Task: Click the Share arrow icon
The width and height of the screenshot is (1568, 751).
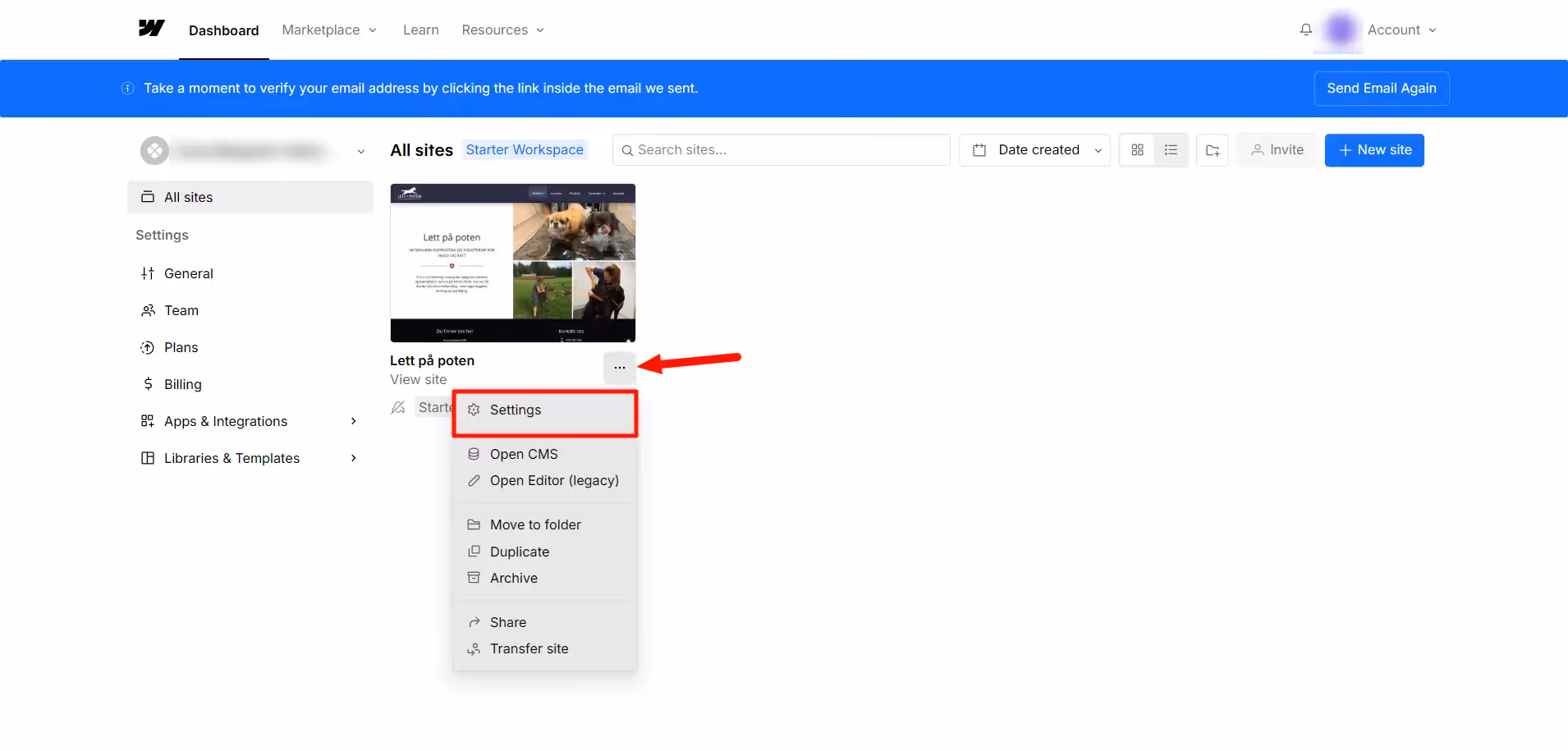Action: point(474,622)
